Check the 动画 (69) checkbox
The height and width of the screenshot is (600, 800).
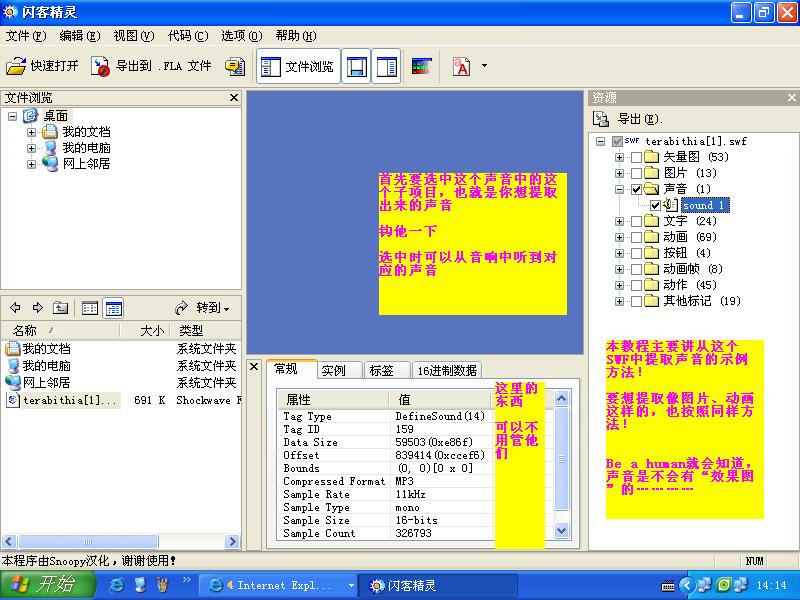[x=636, y=237]
